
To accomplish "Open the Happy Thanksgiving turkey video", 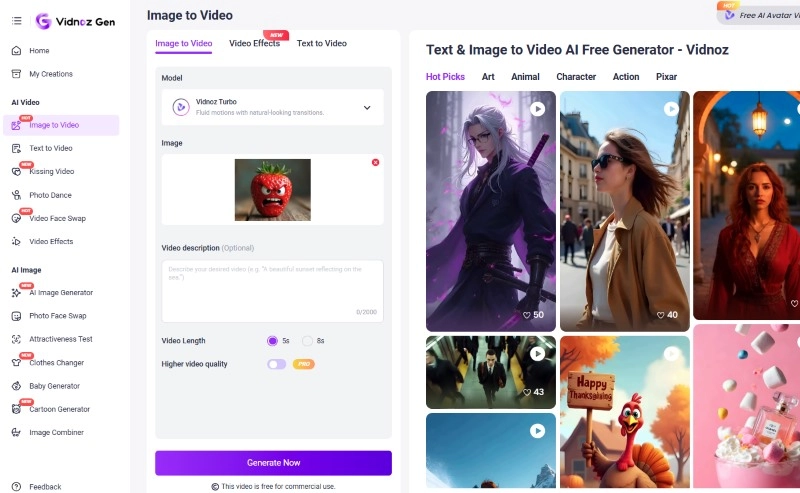I will tap(625, 411).
